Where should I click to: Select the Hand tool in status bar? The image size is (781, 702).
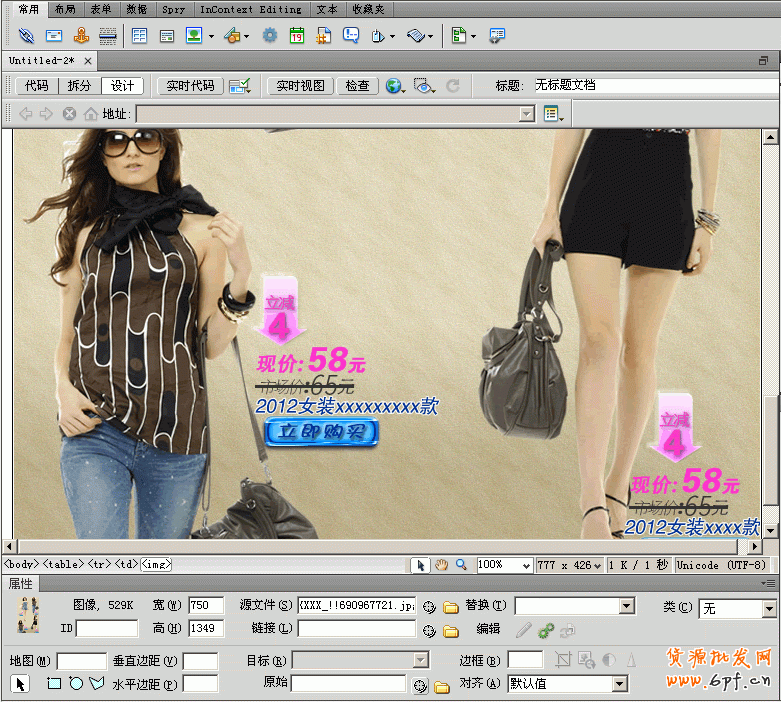coord(441,565)
